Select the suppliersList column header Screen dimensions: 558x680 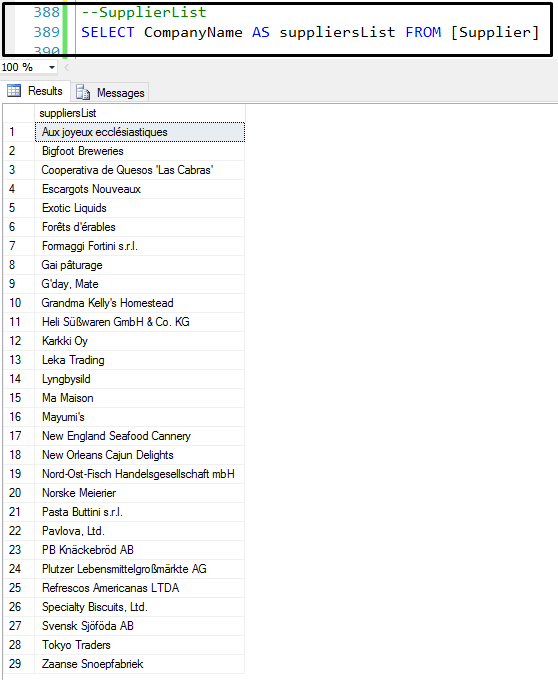click(140, 113)
